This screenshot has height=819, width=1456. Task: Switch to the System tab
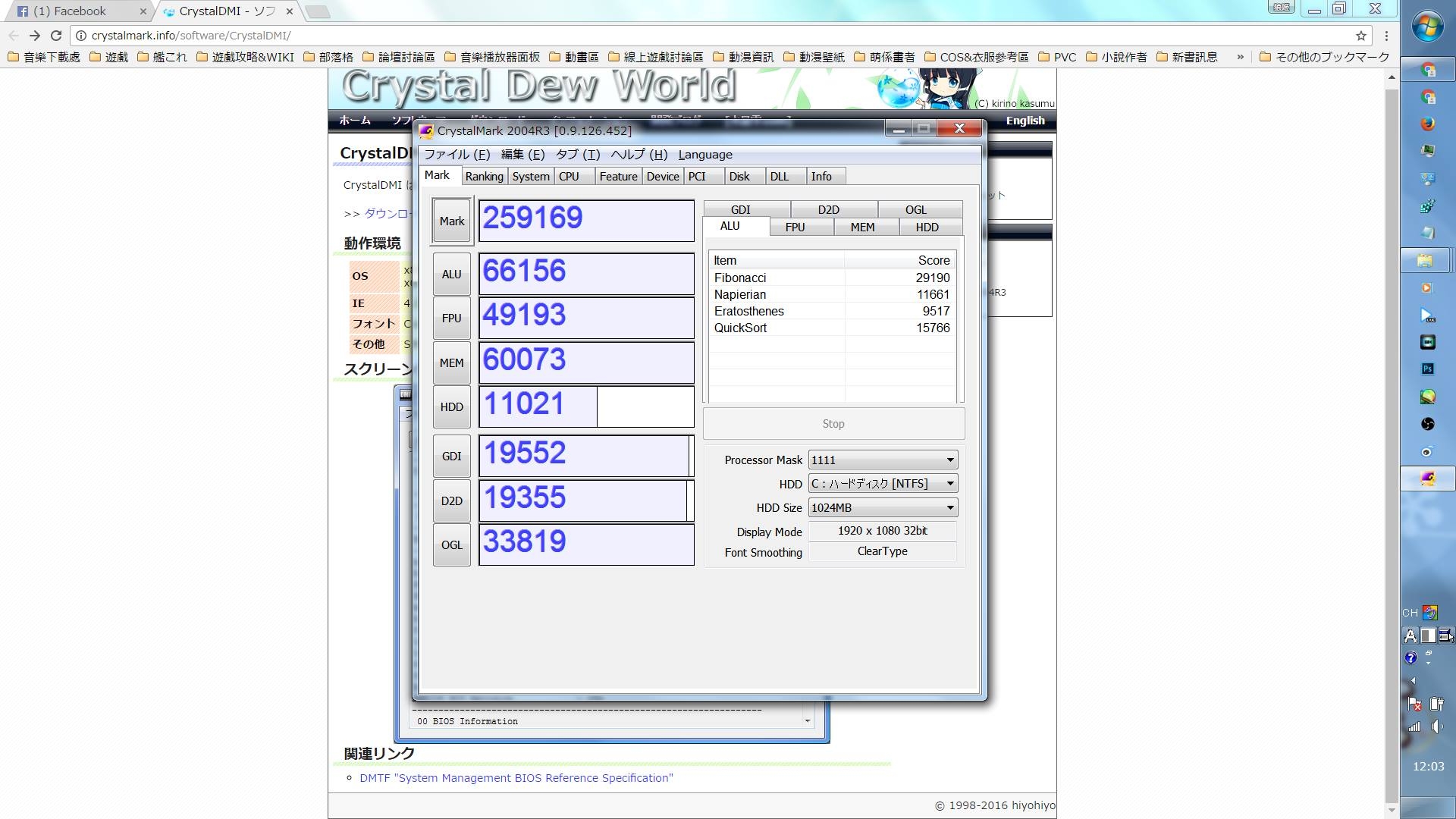(x=531, y=177)
